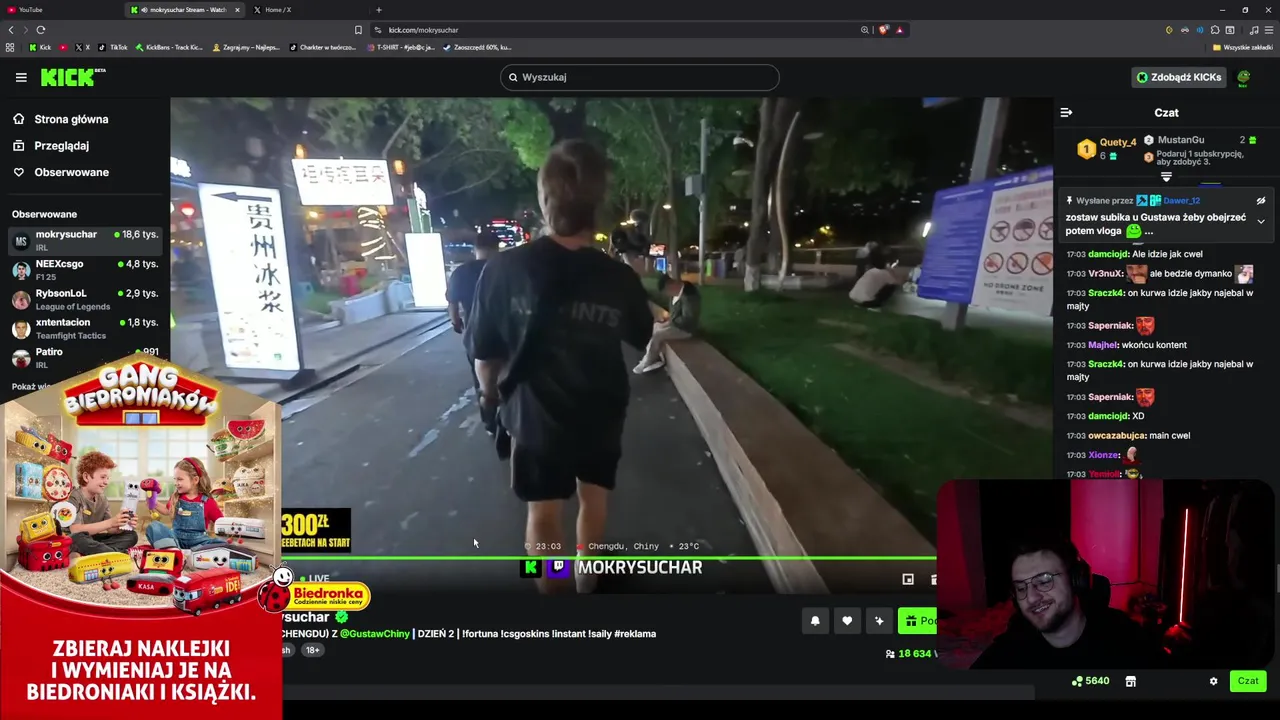Click Majhel username in chat
The width and height of the screenshot is (1280, 720).
coord(1103,345)
